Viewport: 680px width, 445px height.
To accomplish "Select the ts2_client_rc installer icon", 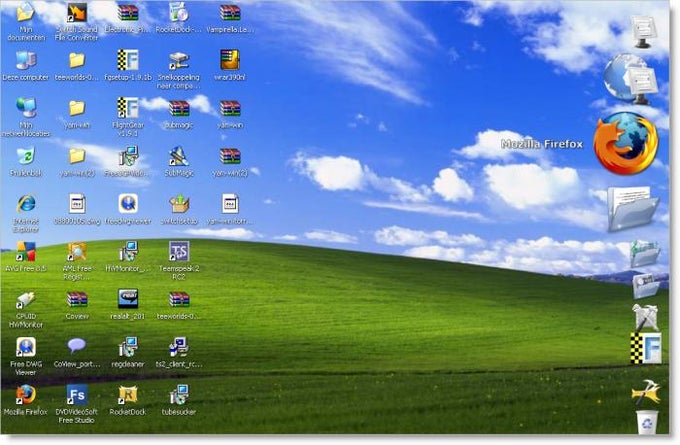I will click(x=179, y=347).
